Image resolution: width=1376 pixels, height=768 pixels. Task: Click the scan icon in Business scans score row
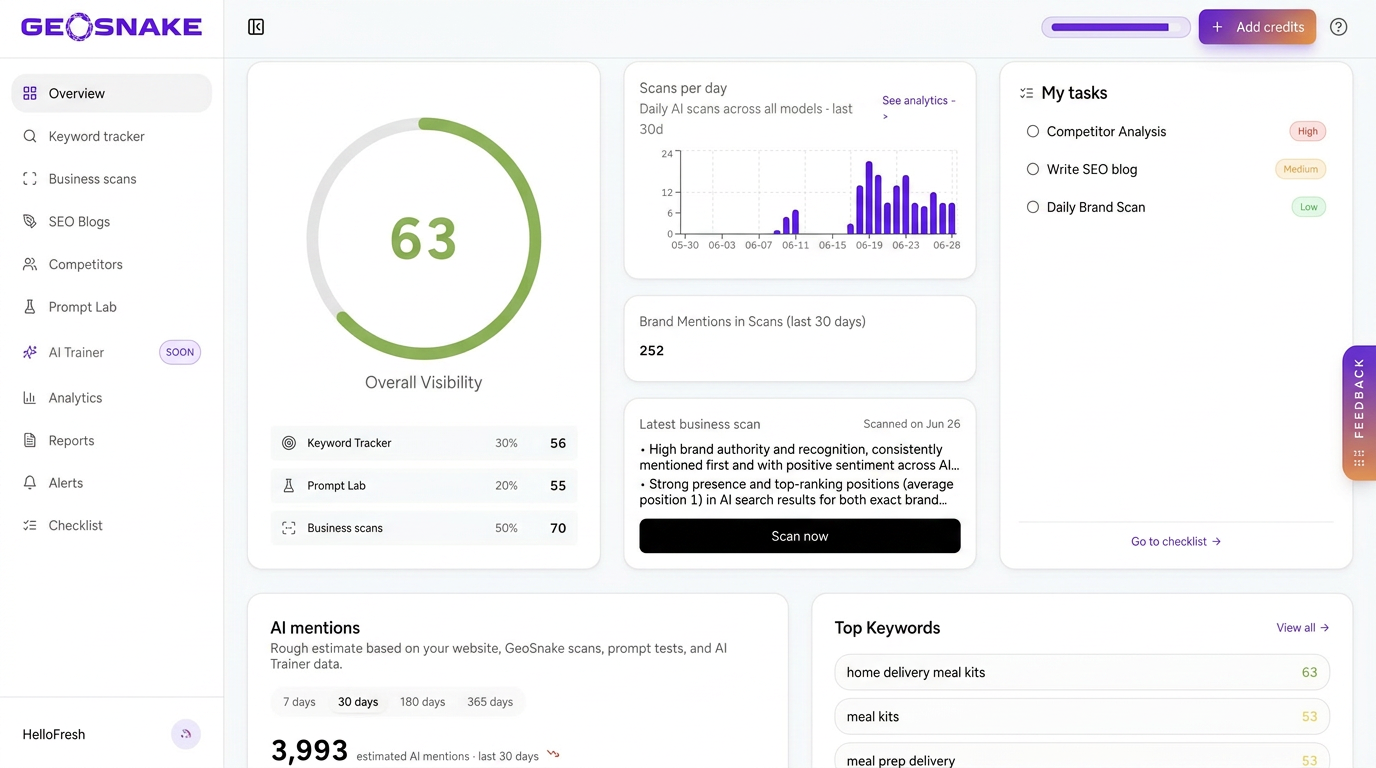tap(289, 528)
